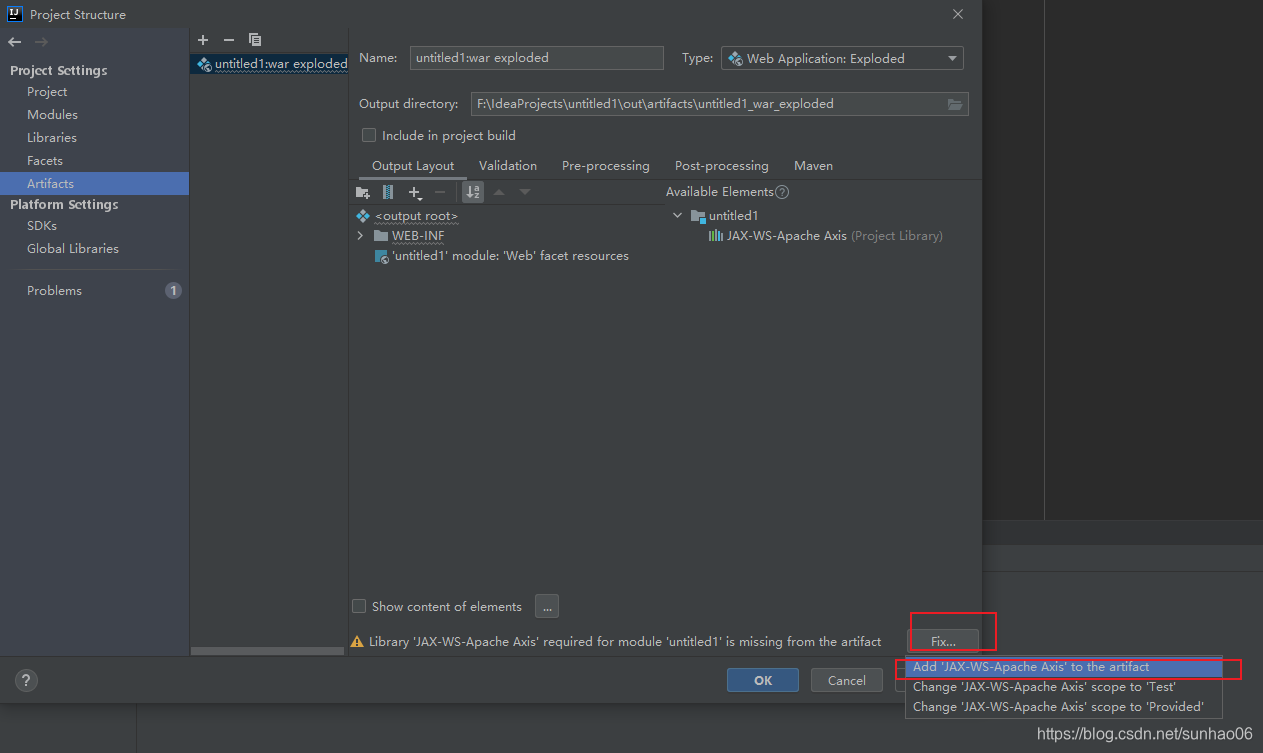
Task: Select Artifacts in the sidebar
Action: 94,184
